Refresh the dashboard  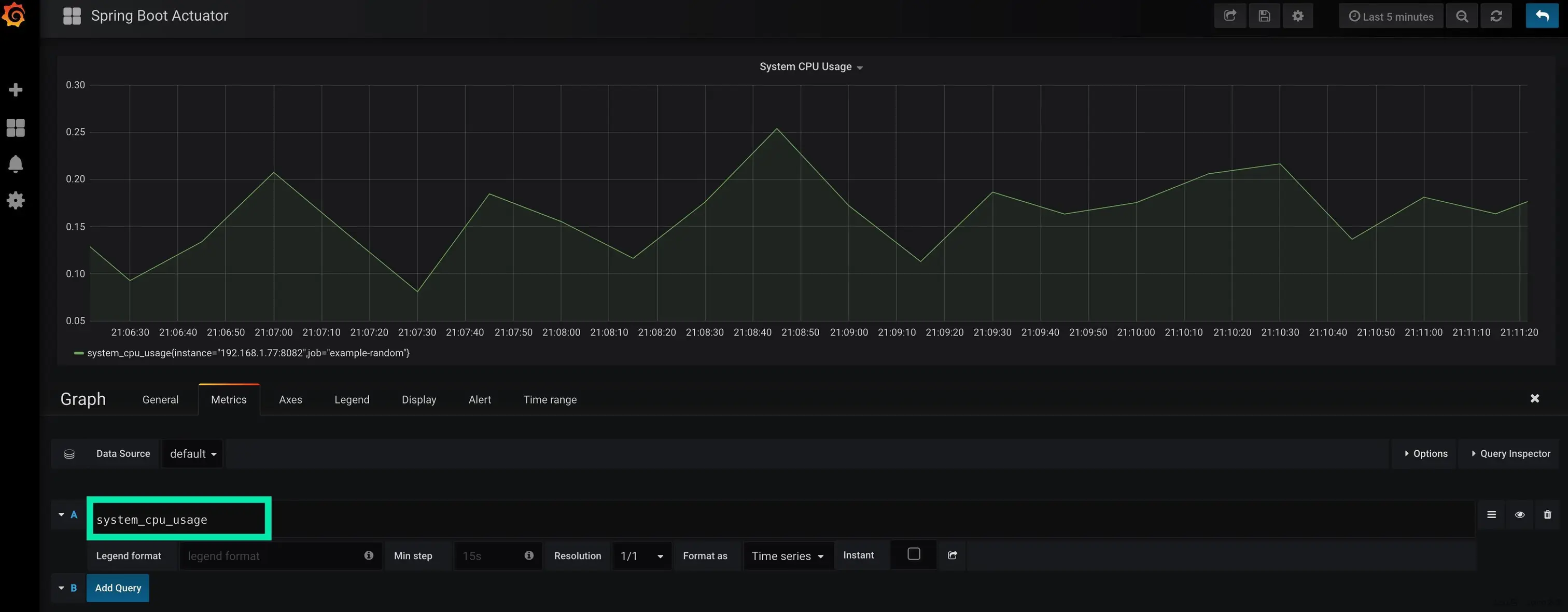(x=1495, y=17)
